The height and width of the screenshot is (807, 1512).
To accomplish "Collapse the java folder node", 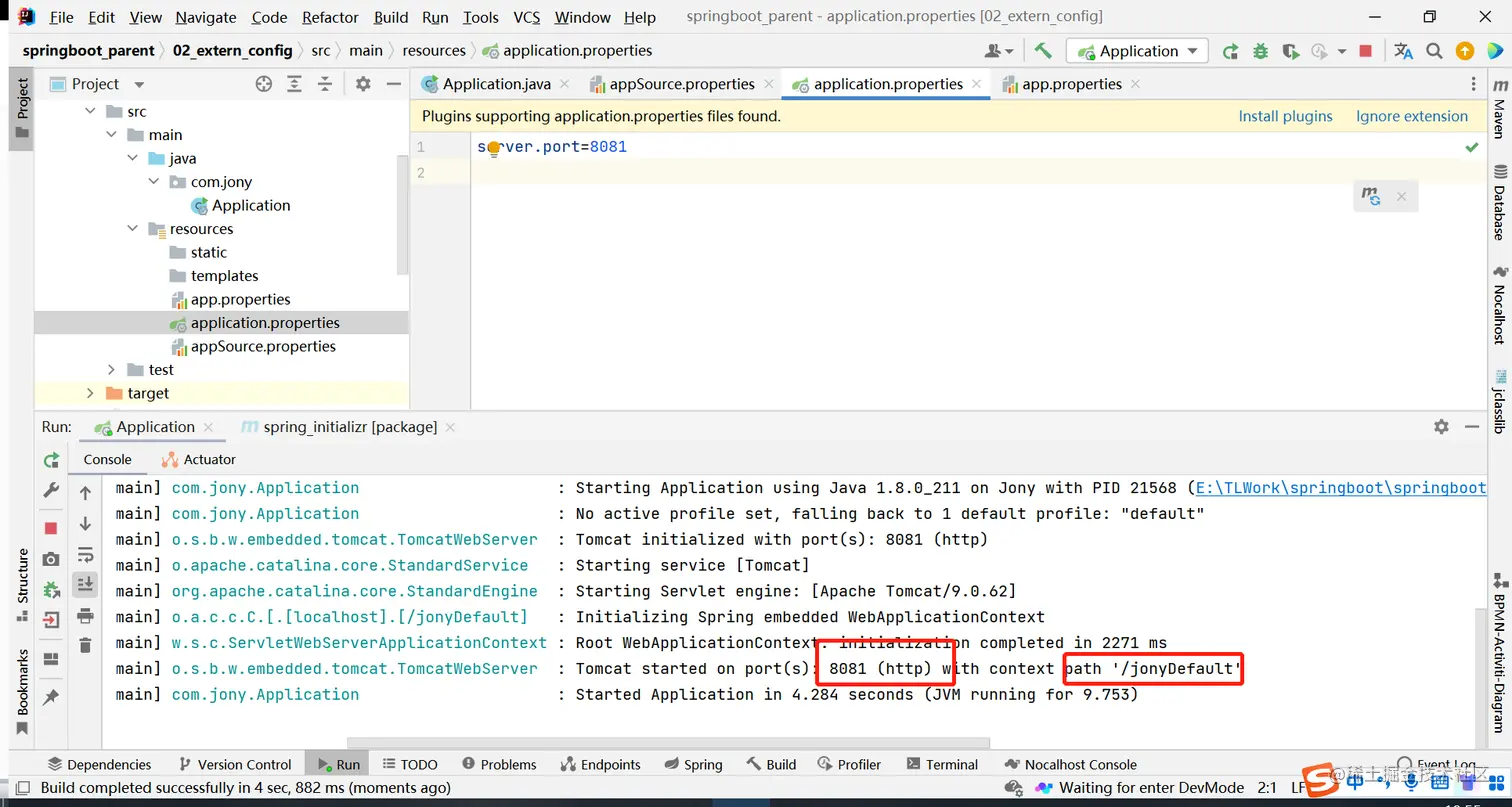I will [132, 159].
